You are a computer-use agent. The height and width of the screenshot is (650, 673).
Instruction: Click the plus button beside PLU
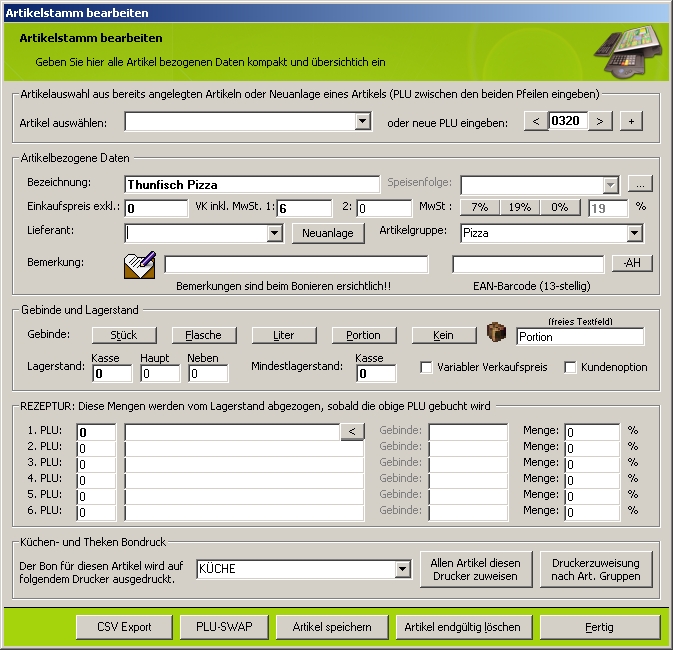[631, 121]
